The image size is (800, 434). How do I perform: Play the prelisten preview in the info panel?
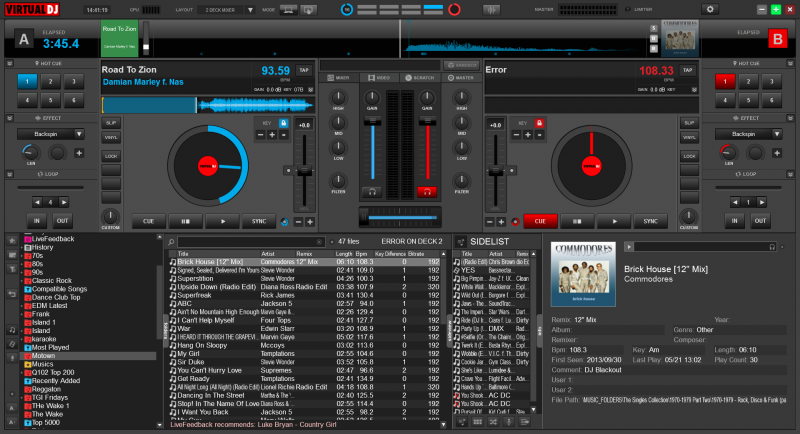(x=629, y=247)
